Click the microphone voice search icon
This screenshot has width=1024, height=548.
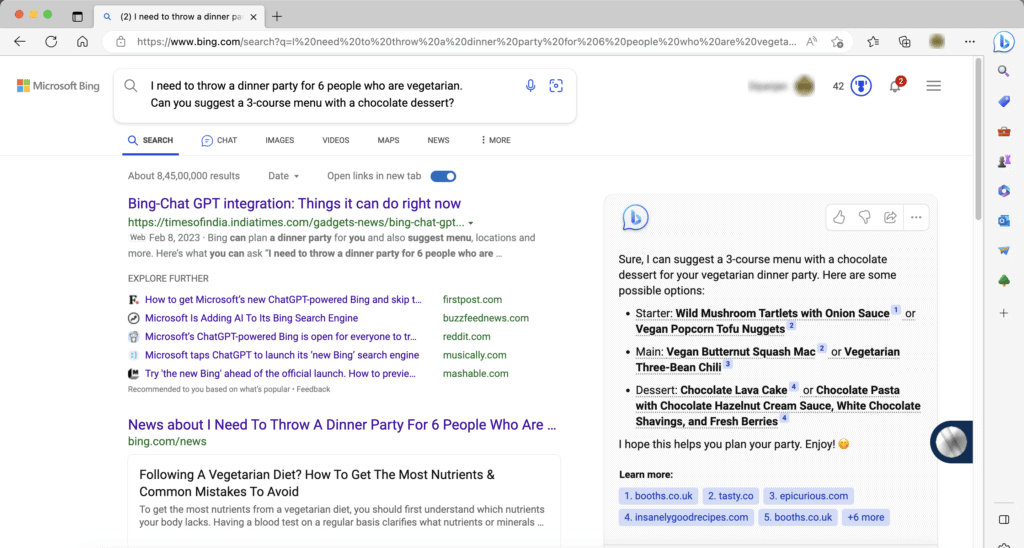[531, 86]
